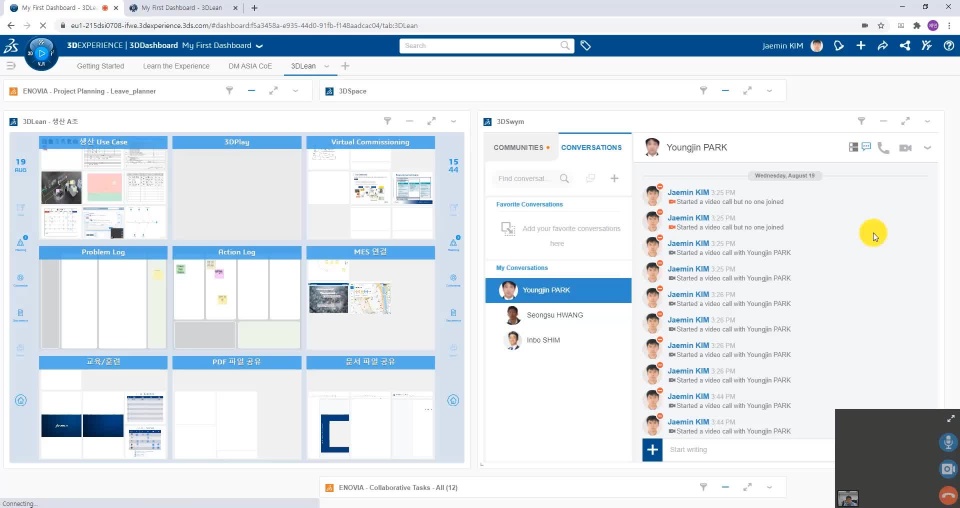The image size is (960, 508).
Task: Pin the 3DLean widget
Action: coord(388,121)
